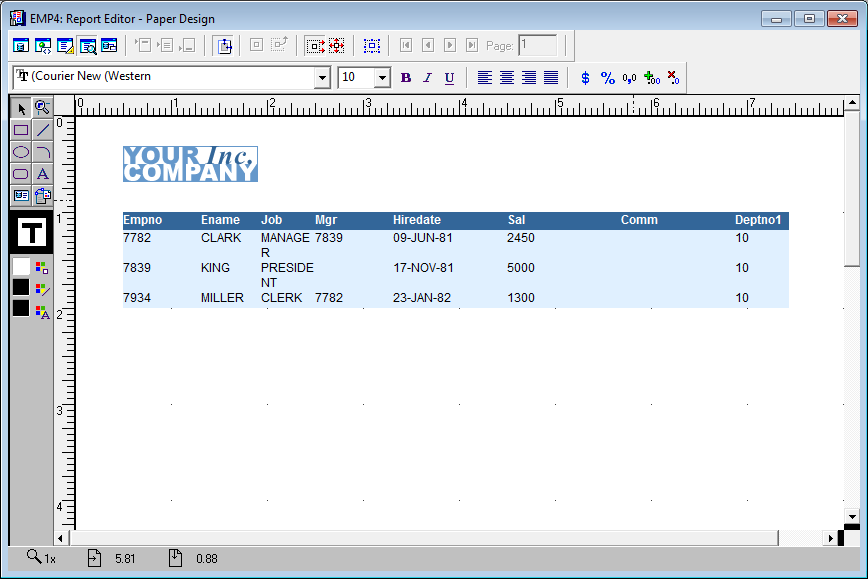Click the Select Parent Frame icon
The image size is (868, 579).
click(x=371, y=45)
